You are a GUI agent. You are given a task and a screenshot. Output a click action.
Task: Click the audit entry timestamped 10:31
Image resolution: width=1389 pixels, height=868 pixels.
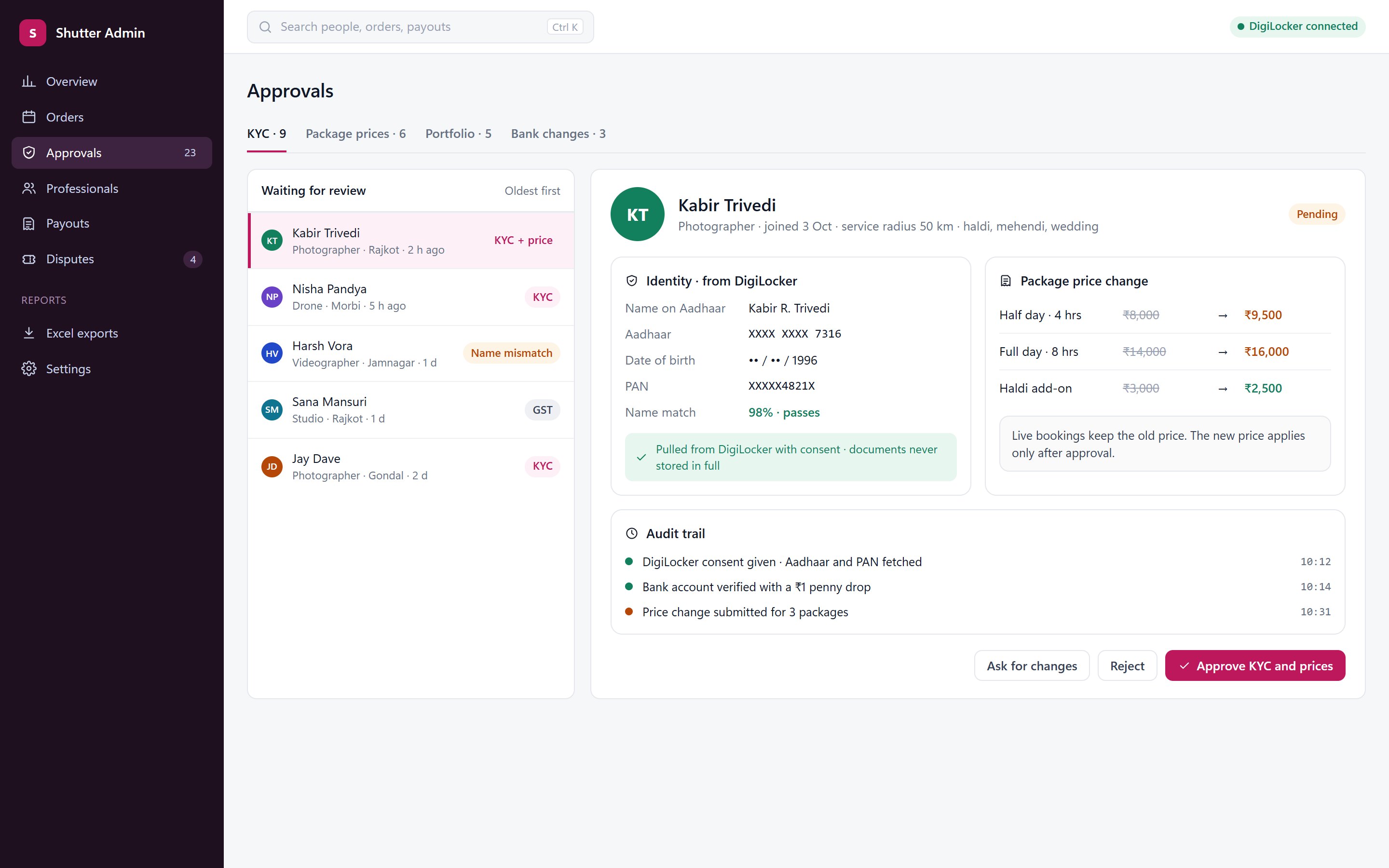point(978,612)
